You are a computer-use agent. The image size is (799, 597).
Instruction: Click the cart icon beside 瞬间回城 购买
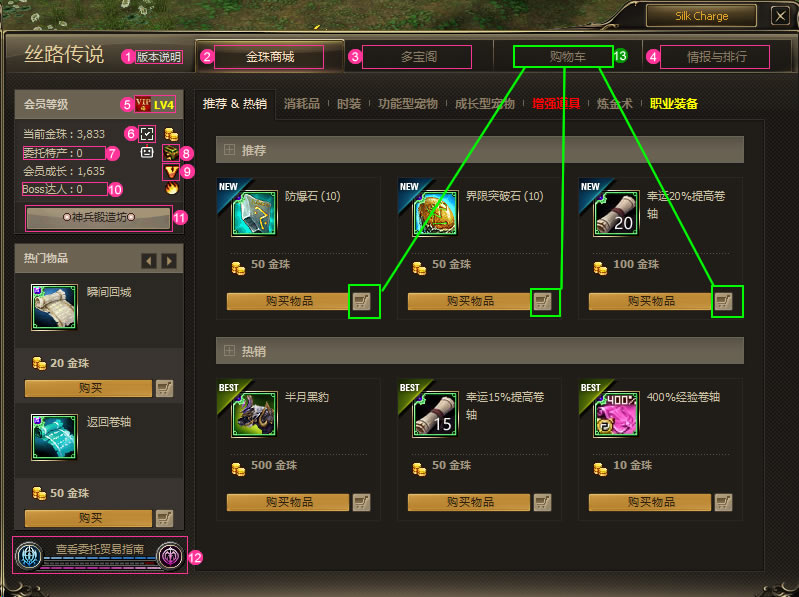click(164, 388)
